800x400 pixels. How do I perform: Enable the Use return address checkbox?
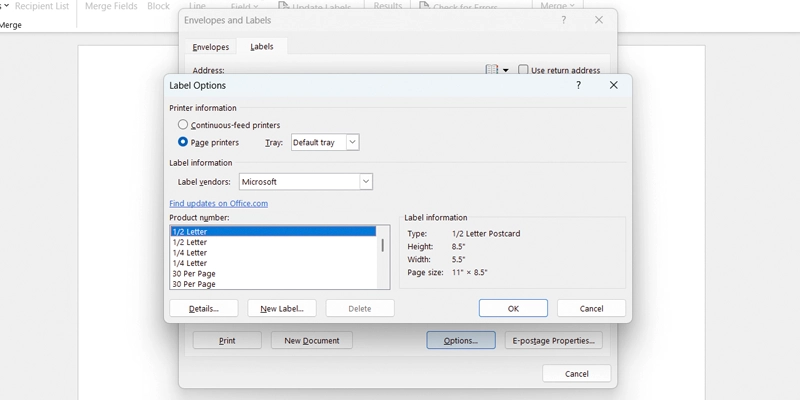coord(524,71)
